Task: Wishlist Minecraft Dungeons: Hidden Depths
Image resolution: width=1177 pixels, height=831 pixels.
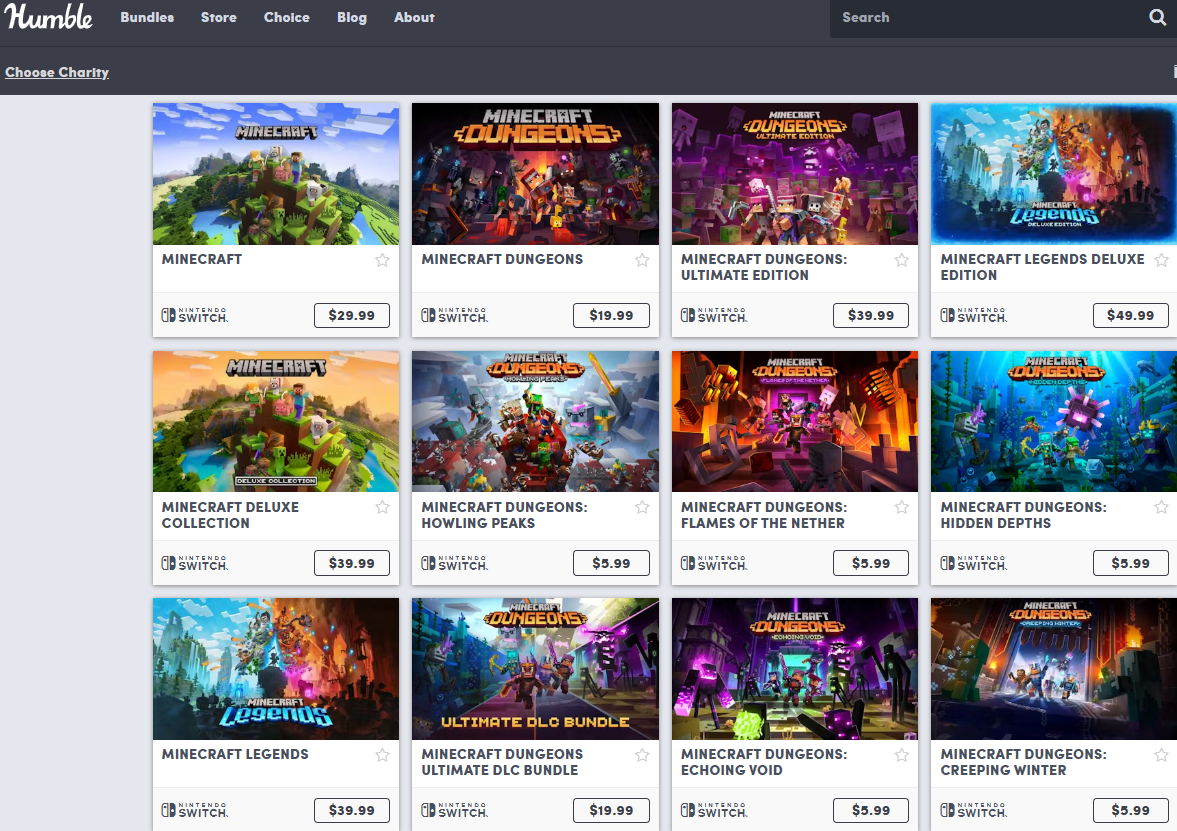Action: coord(1161,507)
